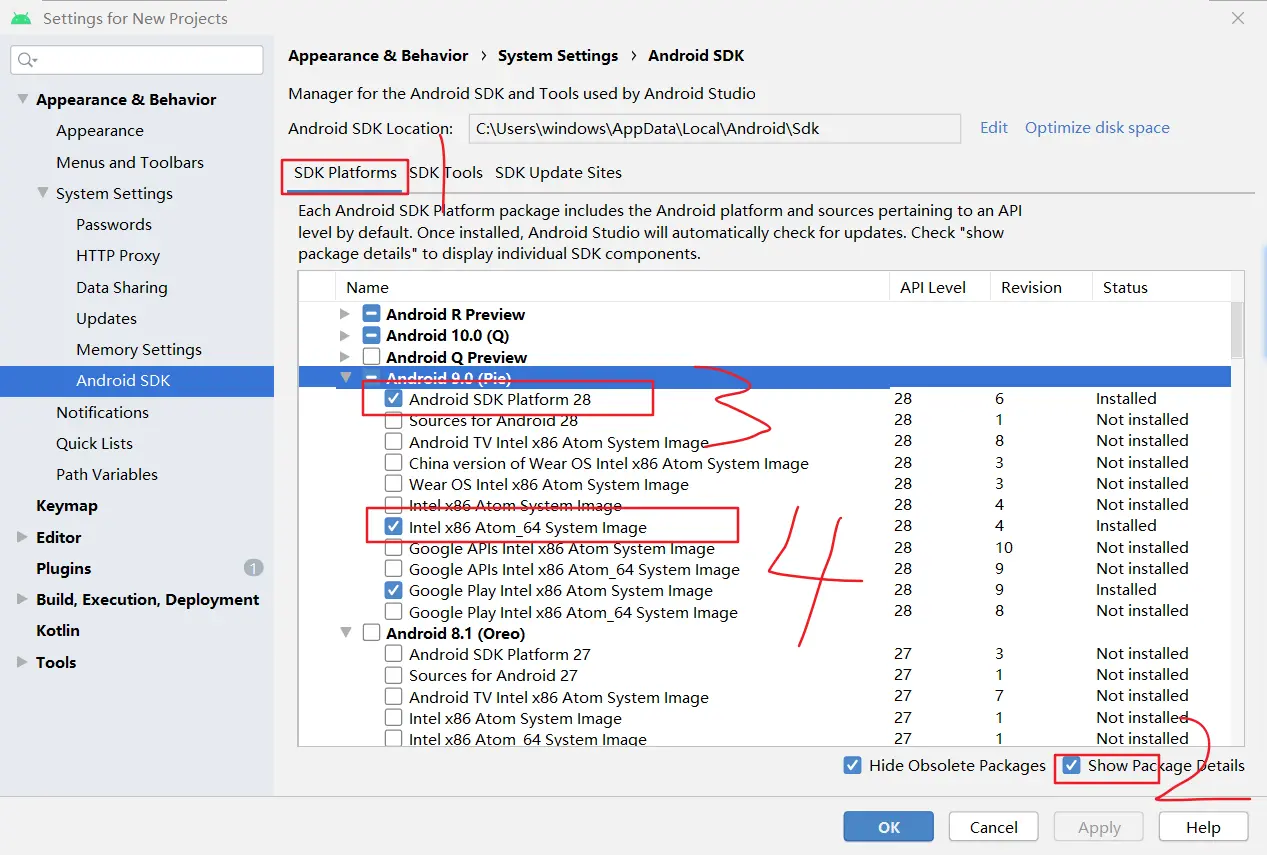Check Android SDK Platform 27
This screenshot has width=1267, height=855.
393,654
